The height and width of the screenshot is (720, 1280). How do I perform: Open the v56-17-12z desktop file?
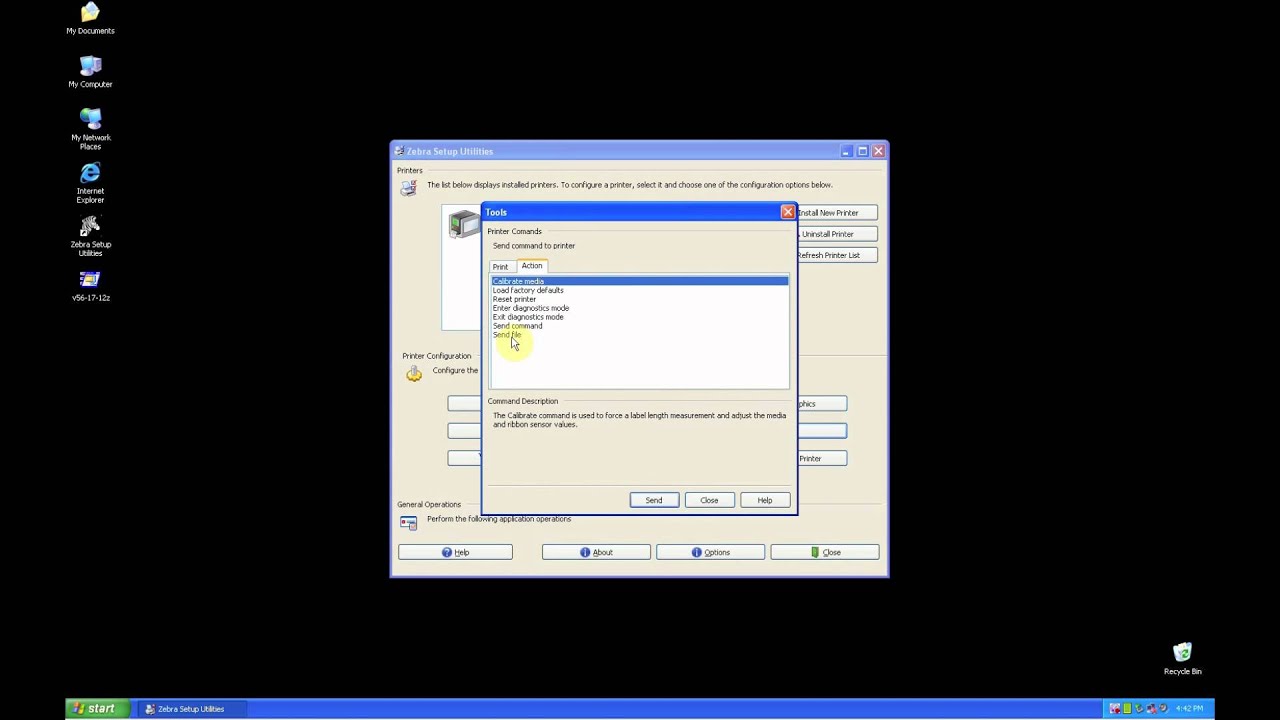pyautogui.click(x=90, y=286)
